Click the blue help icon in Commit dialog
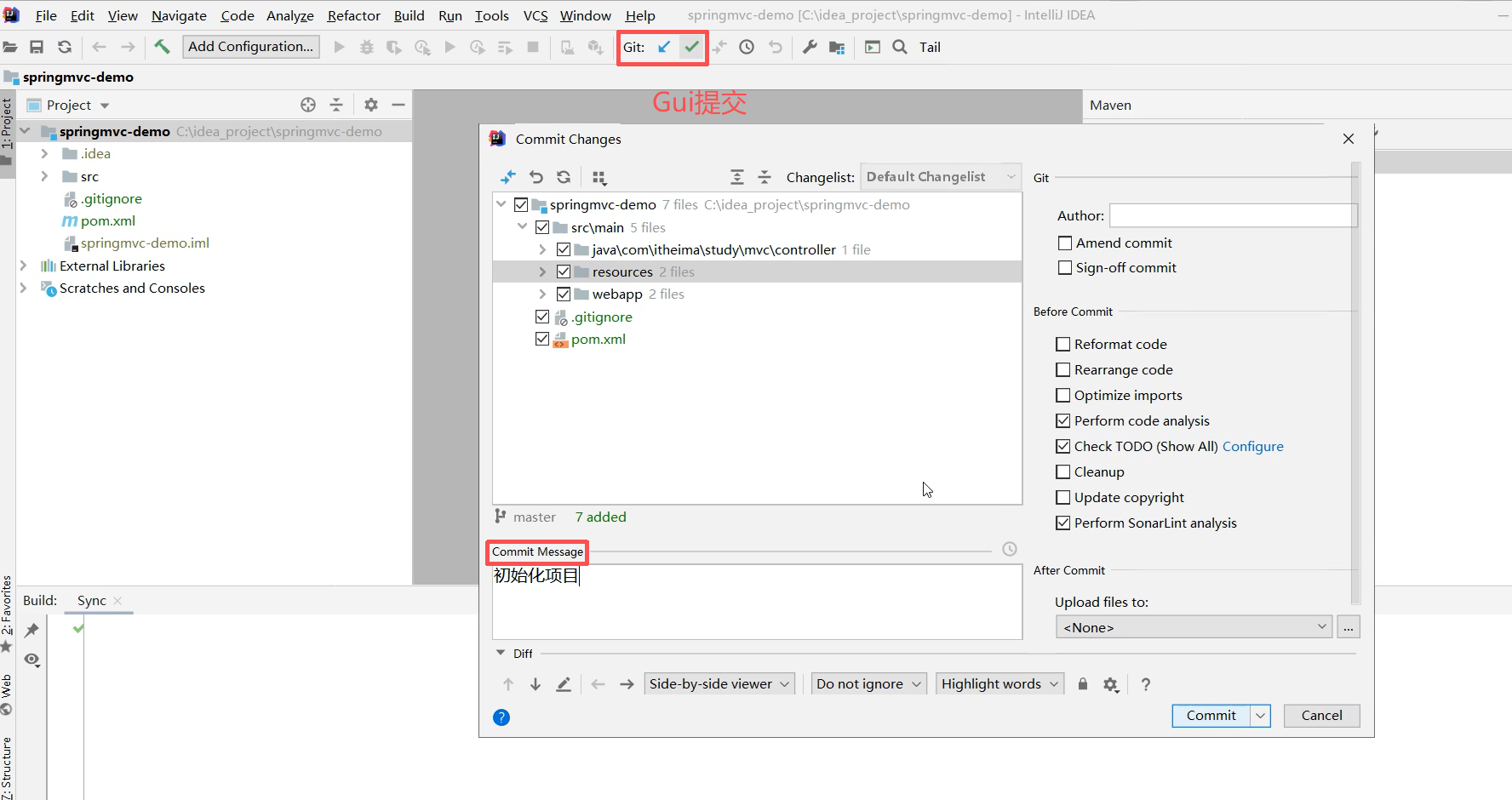Image resolution: width=1512 pixels, height=800 pixels. [x=501, y=717]
